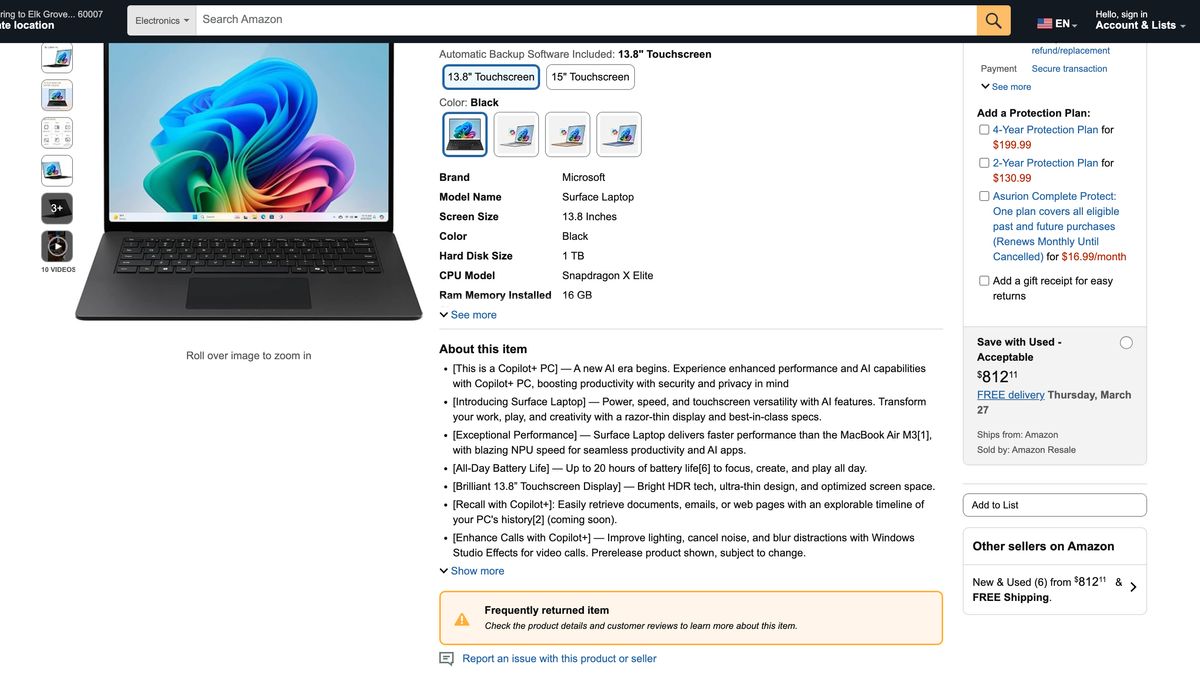Open the 3+ more images thumbnail

coord(57,208)
